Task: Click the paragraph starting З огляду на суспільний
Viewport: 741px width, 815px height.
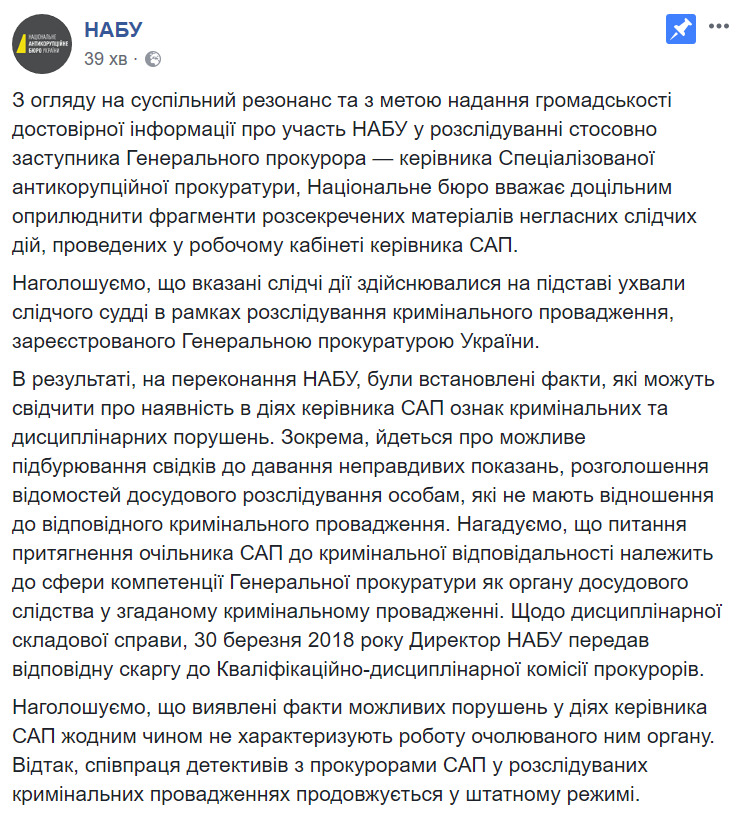Action: (x=354, y=173)
